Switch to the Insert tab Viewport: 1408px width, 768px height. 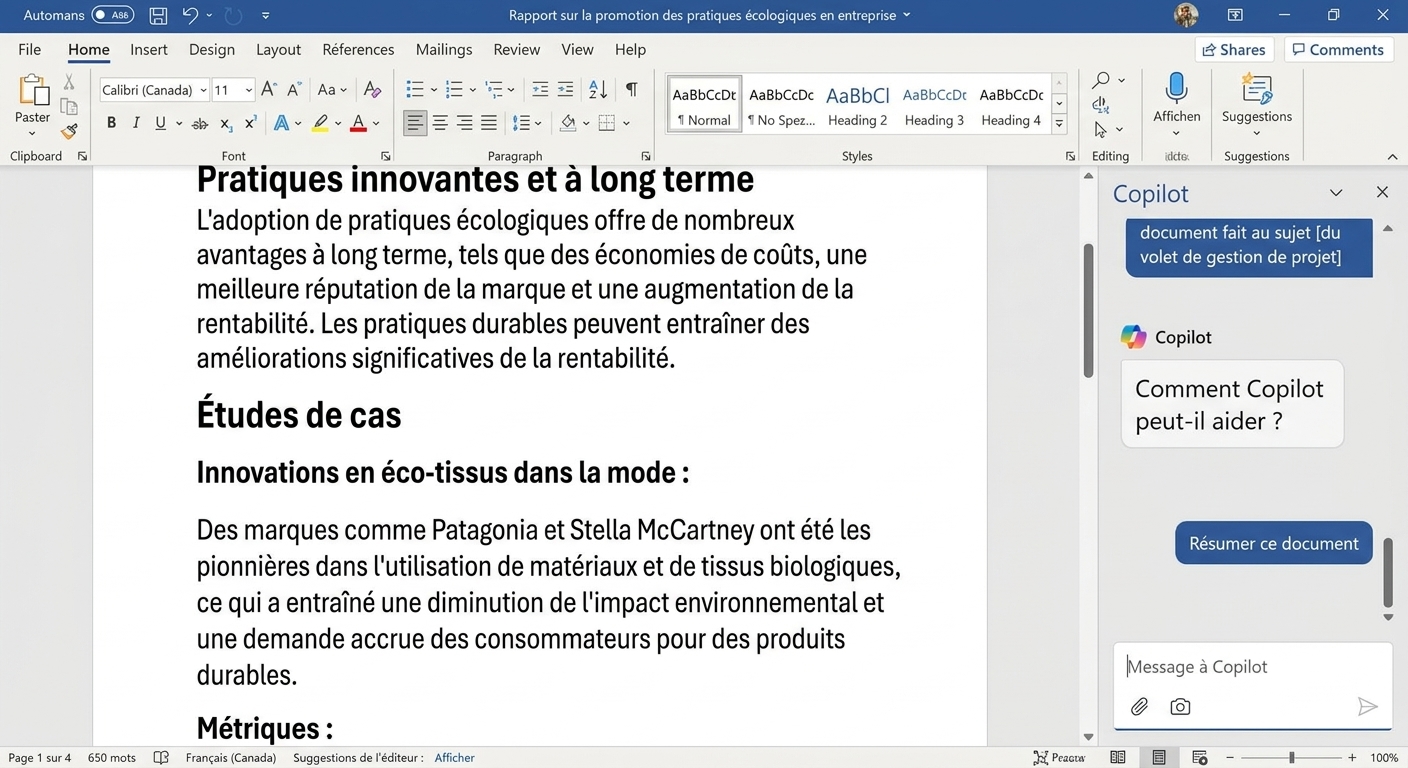pyautogui.click(x=149, y=49)
